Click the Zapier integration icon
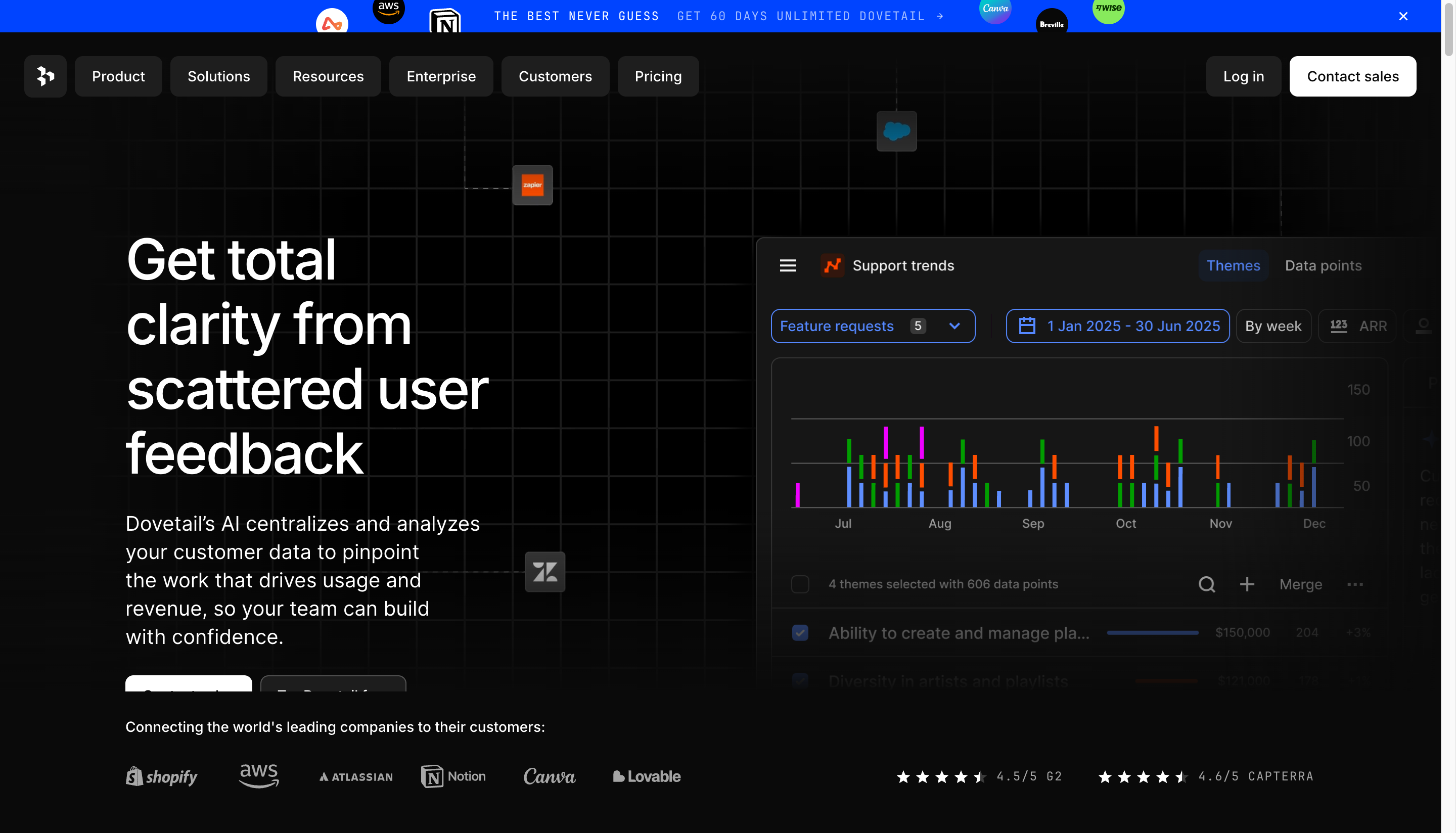The height and width of the screenshot is (833, 1456). [x=532, y=185]
